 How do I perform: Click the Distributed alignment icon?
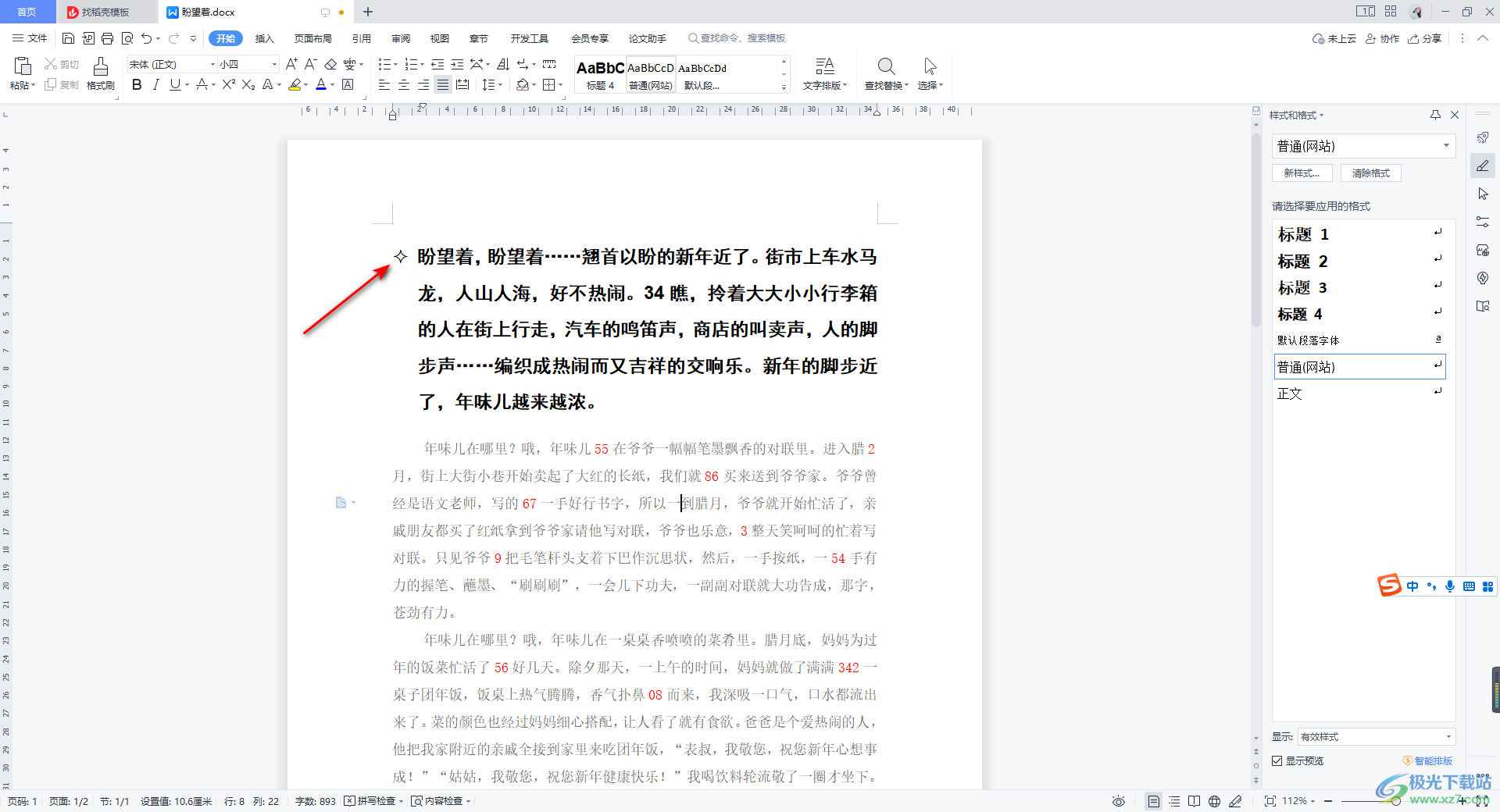coord(462,84)
